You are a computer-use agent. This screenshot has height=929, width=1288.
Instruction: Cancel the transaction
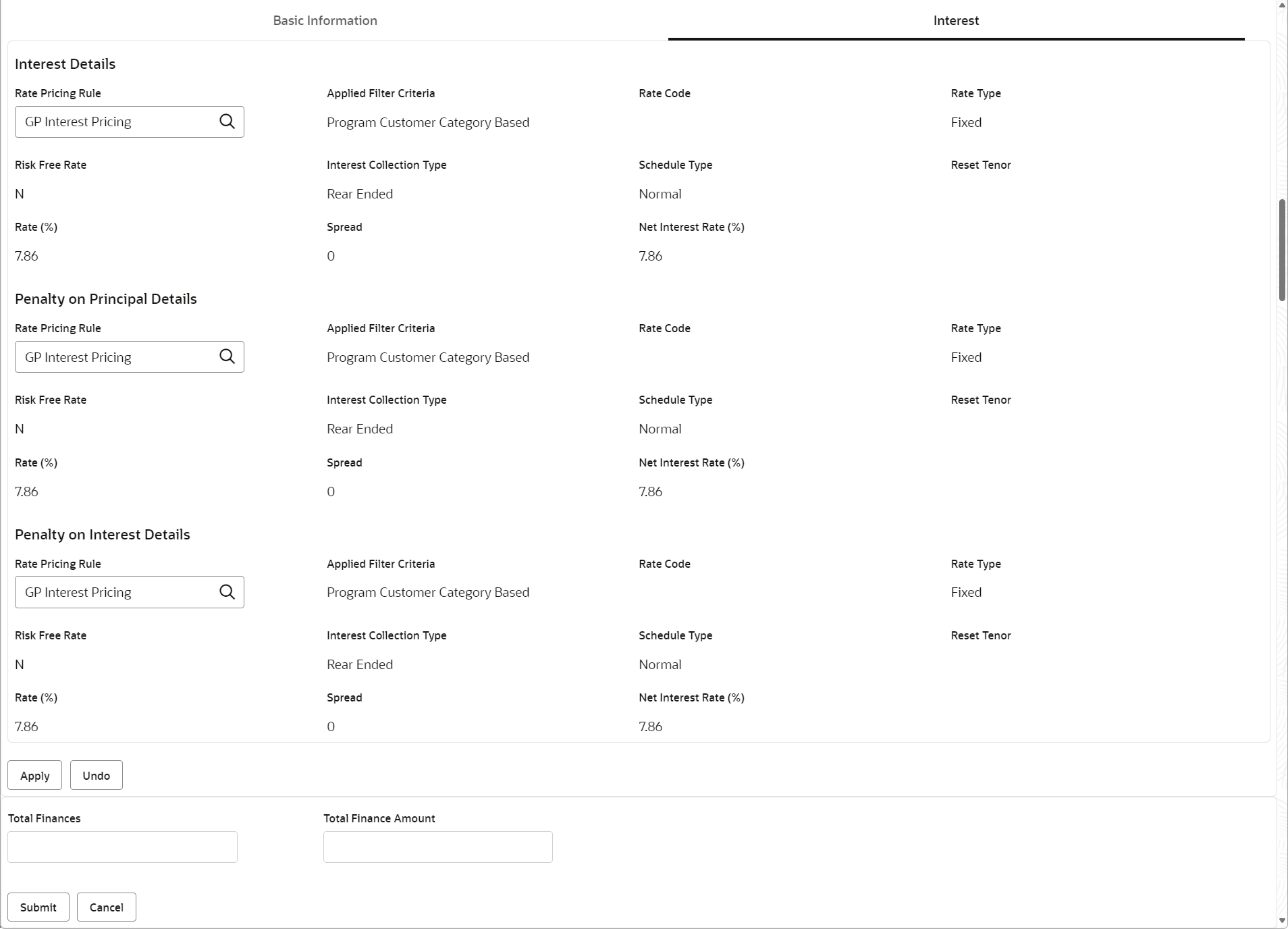pos(106,907)
